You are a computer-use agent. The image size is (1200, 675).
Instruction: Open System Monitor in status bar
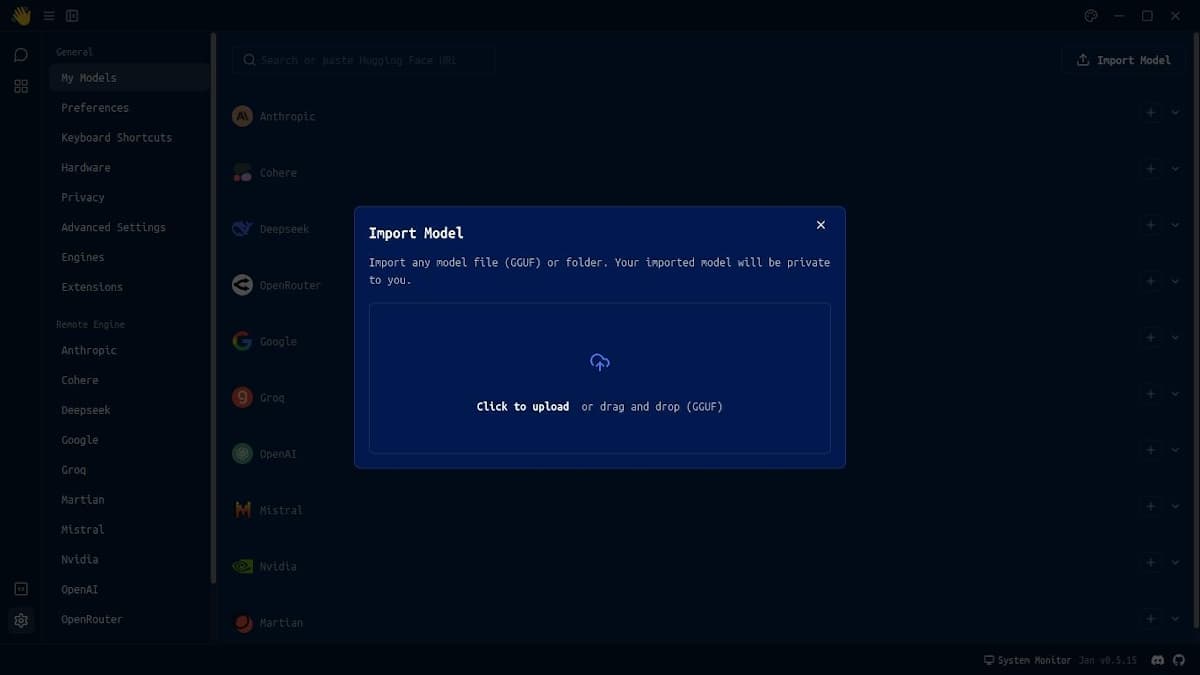(1027, 661)
